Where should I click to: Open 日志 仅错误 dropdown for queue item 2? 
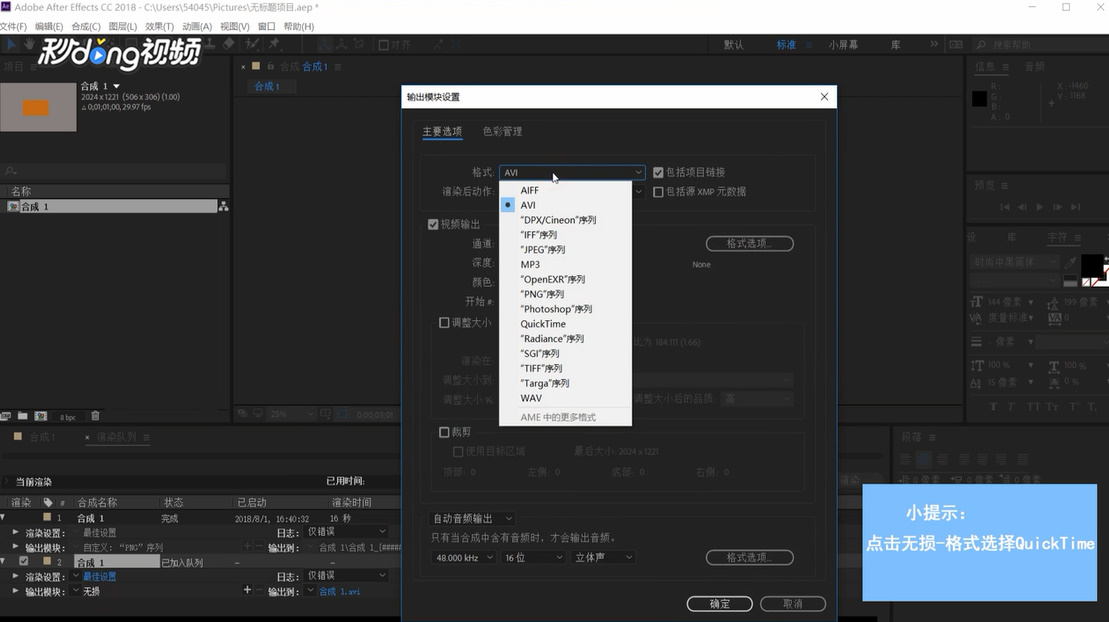[x=347, y=575]
